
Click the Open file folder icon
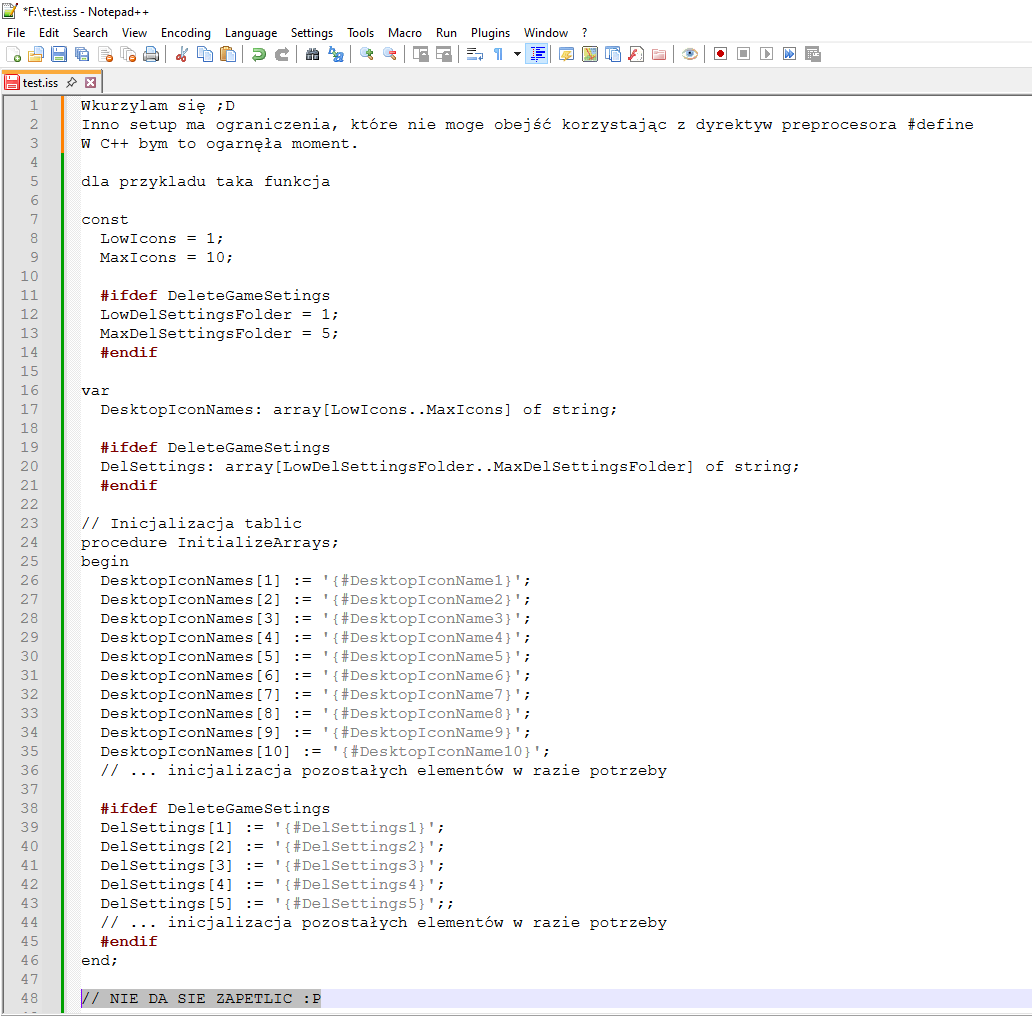[36, 54]
